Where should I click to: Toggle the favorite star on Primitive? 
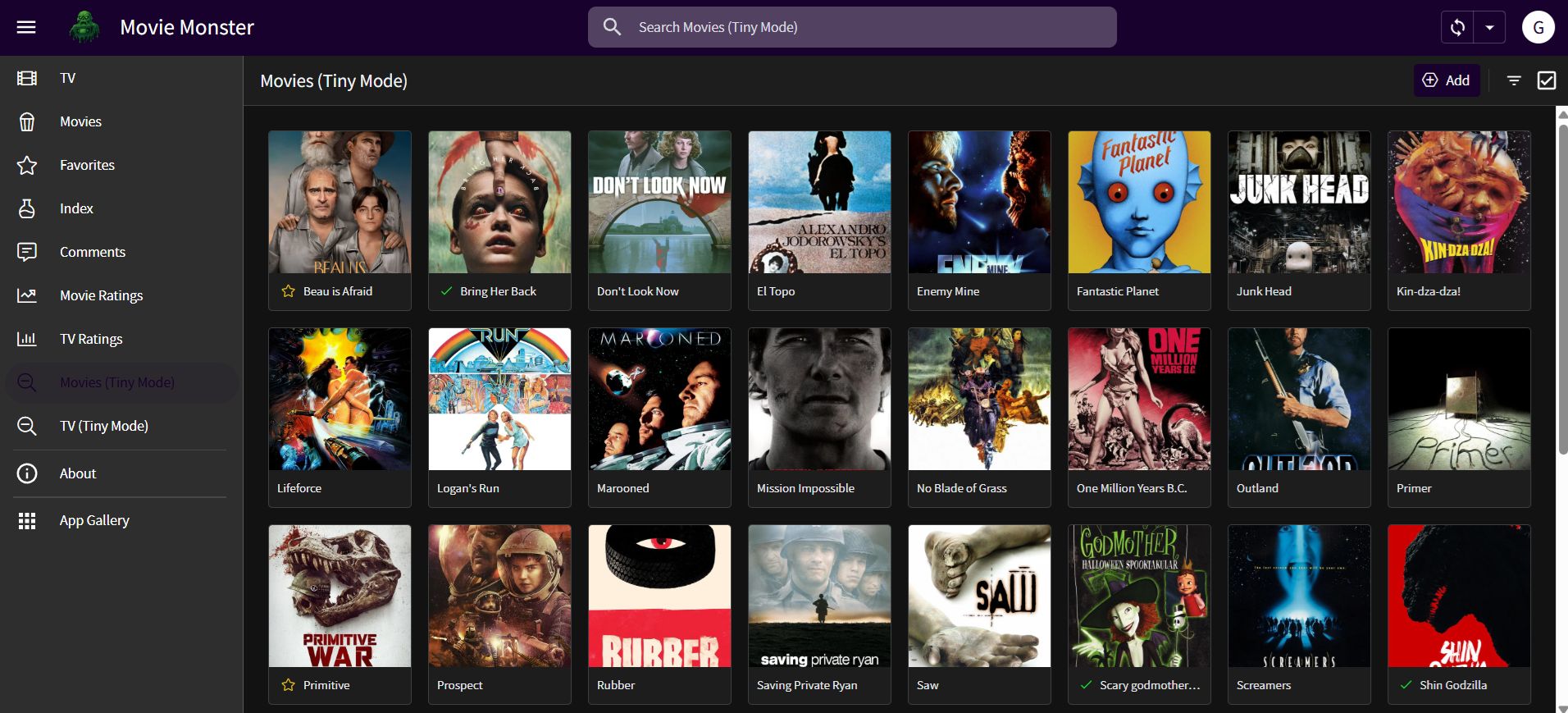(x=288, y=685)
